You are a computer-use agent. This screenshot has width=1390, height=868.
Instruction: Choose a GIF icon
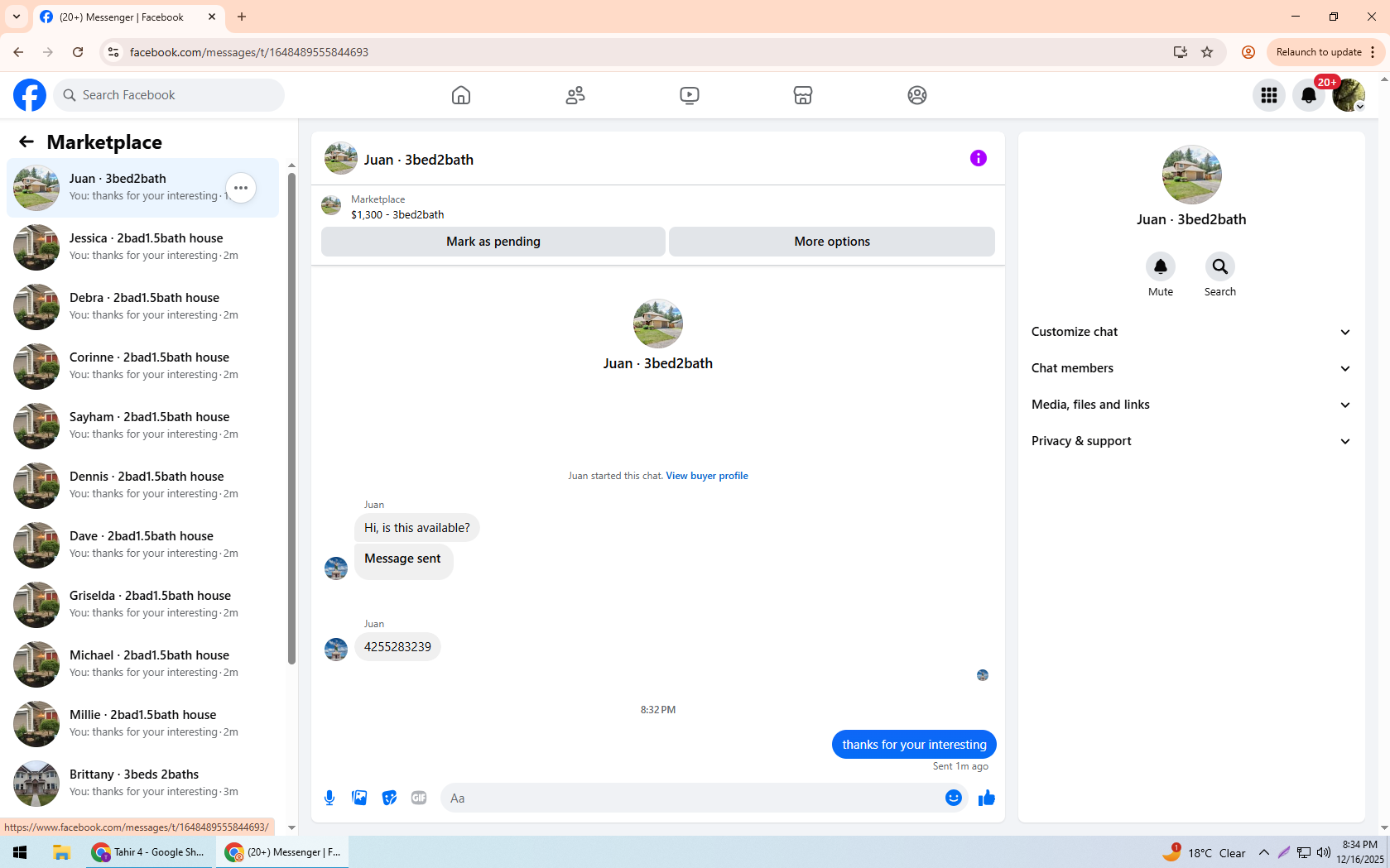419,798
